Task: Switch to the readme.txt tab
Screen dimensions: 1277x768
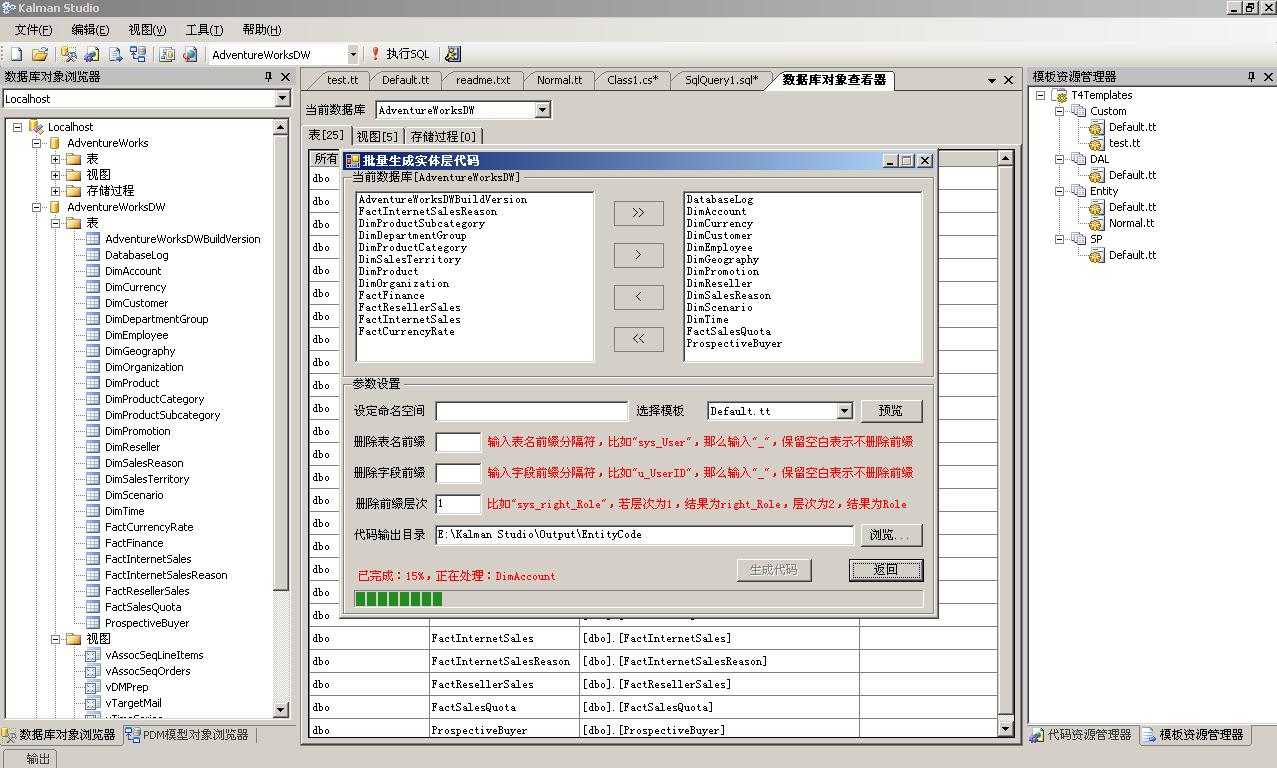Action: click(483, 80)
